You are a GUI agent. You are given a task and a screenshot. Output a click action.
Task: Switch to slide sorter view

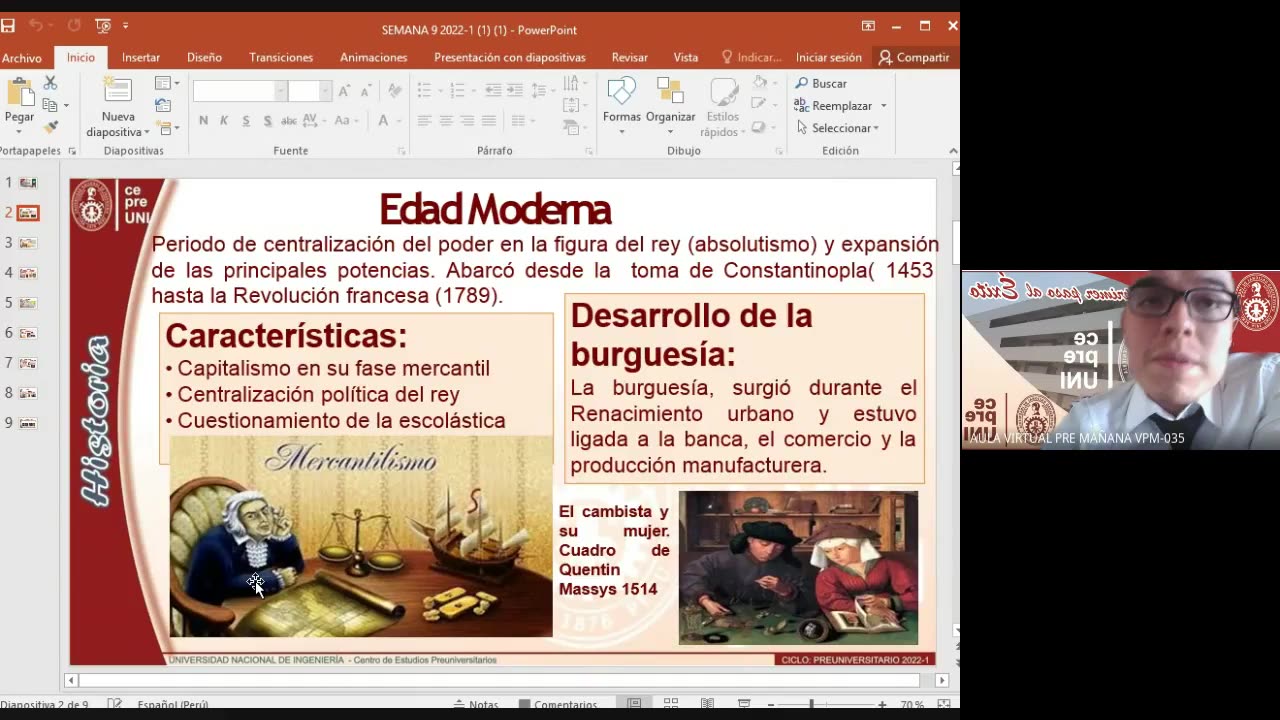[x=671, y=705]
